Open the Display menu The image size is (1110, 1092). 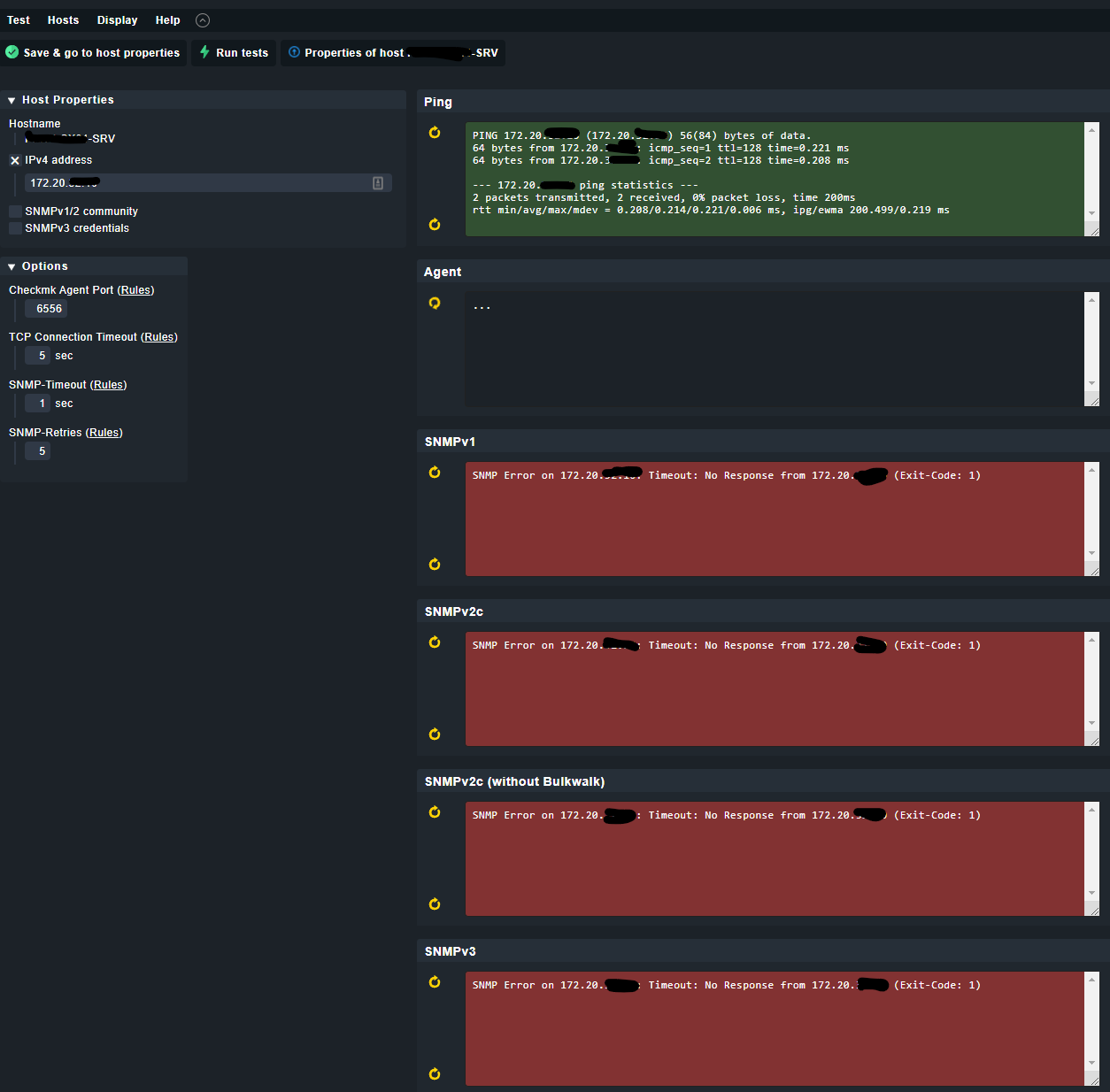(x=117, y=20)
